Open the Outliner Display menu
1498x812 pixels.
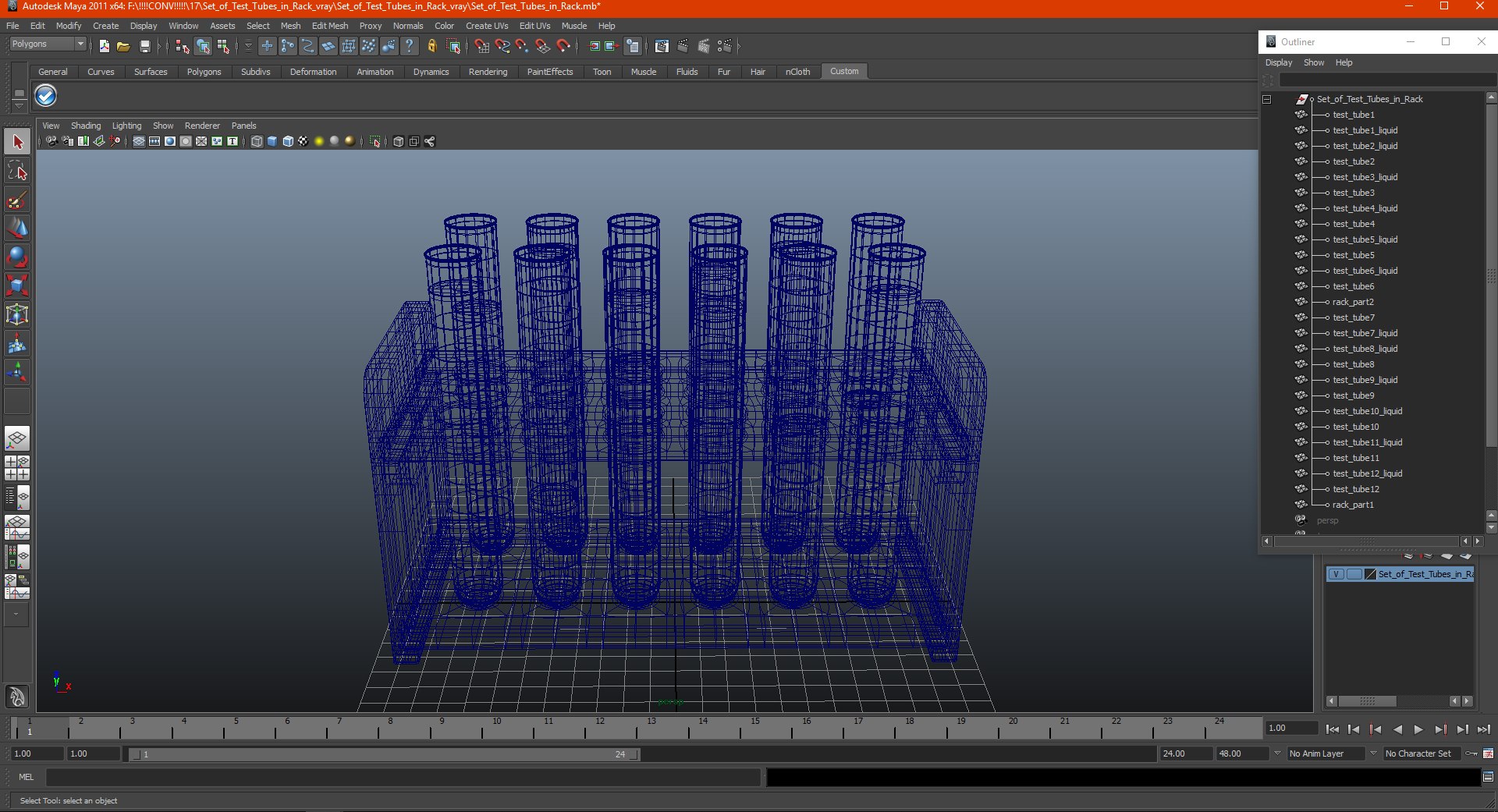1279,62
